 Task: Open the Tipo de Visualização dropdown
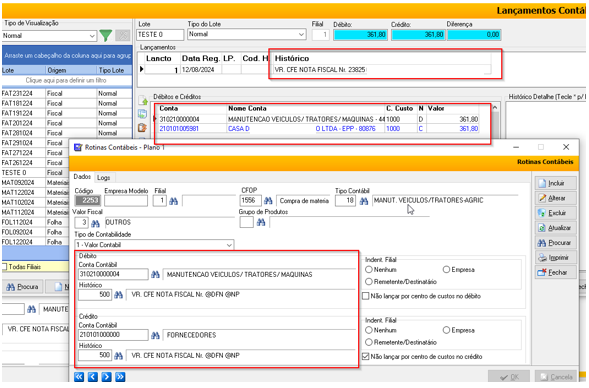point(92,36)
